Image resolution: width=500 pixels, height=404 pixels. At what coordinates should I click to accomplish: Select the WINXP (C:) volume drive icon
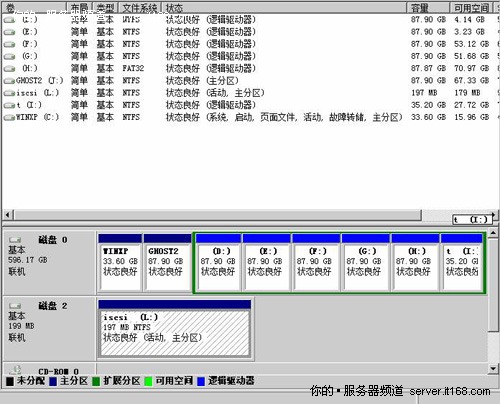(9, 117)
